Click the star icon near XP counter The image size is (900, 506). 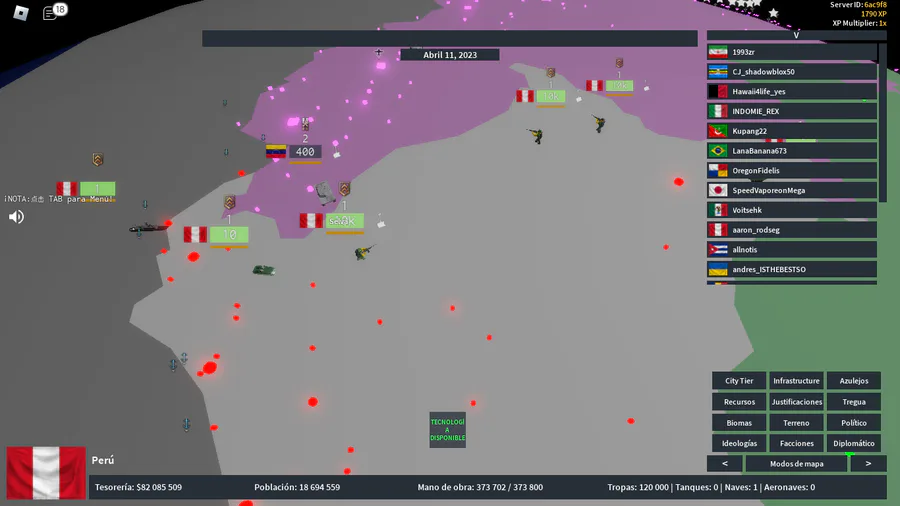(773, 13)
